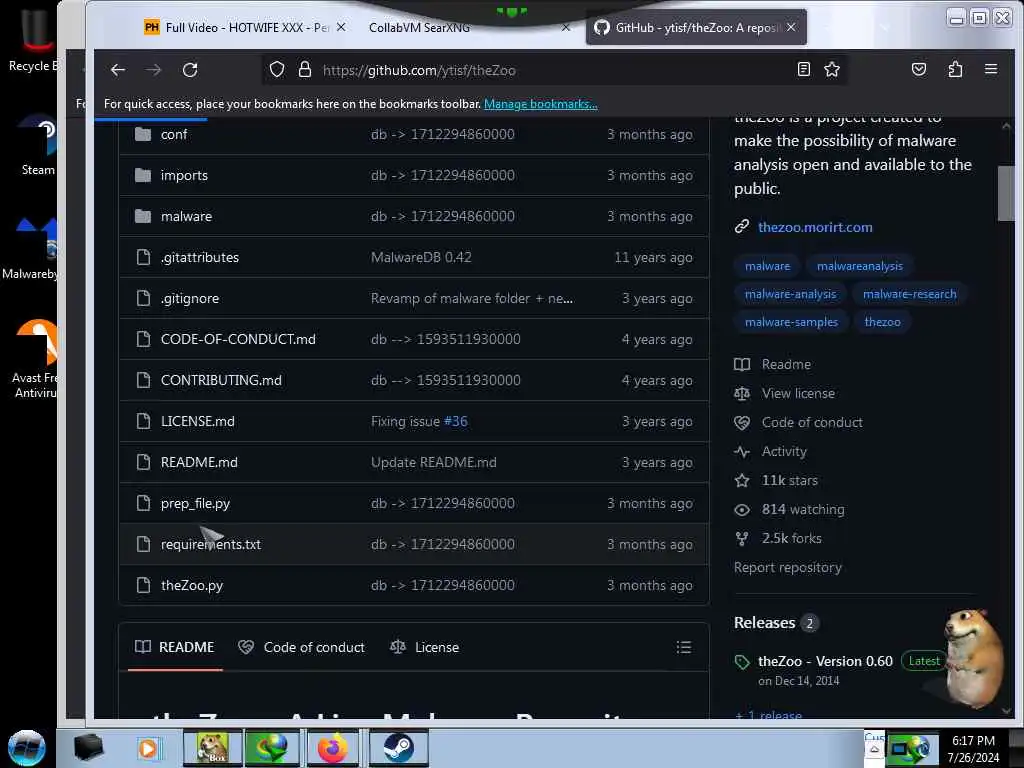The height and width of the screenshot is (768, 1024).
Task: Show hidden tray icons arrow
Action: (x=874, y=750)
